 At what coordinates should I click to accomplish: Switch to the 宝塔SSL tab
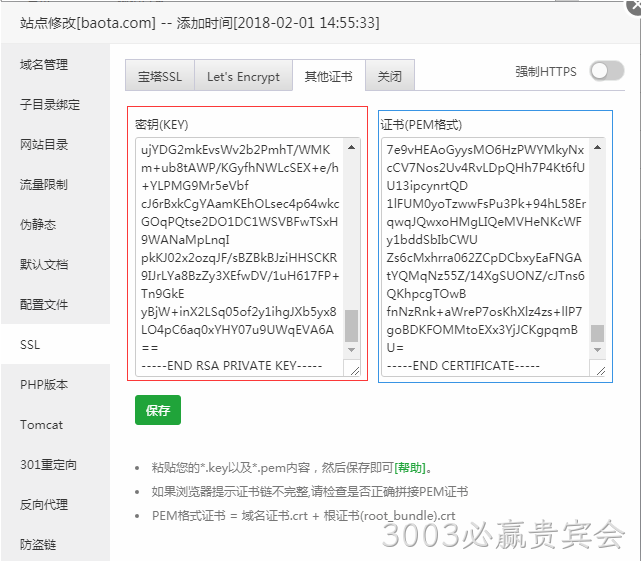[x=160, y=76]
